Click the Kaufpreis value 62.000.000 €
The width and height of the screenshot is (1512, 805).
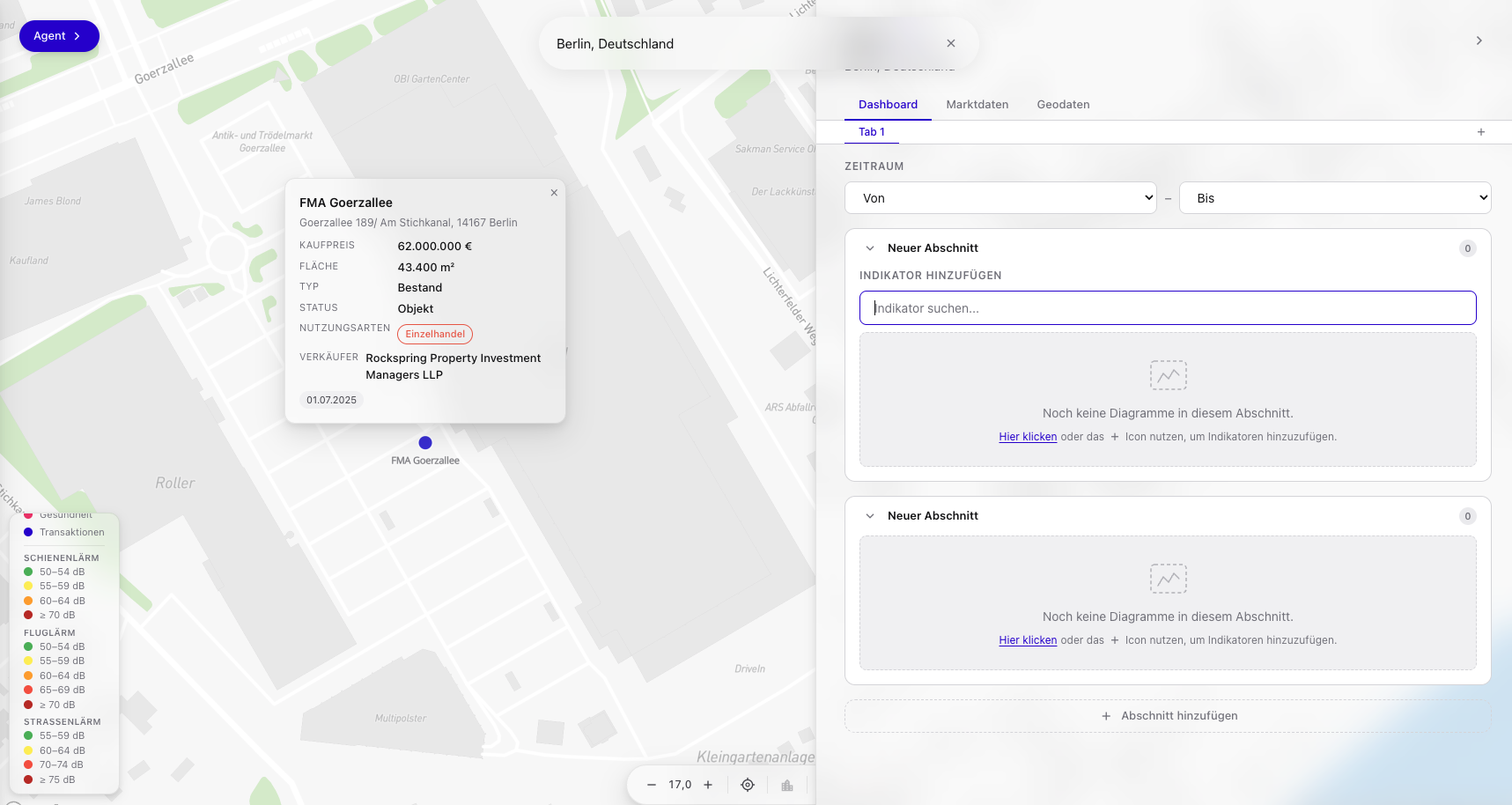pyautogui.click(x=435, y=247)
